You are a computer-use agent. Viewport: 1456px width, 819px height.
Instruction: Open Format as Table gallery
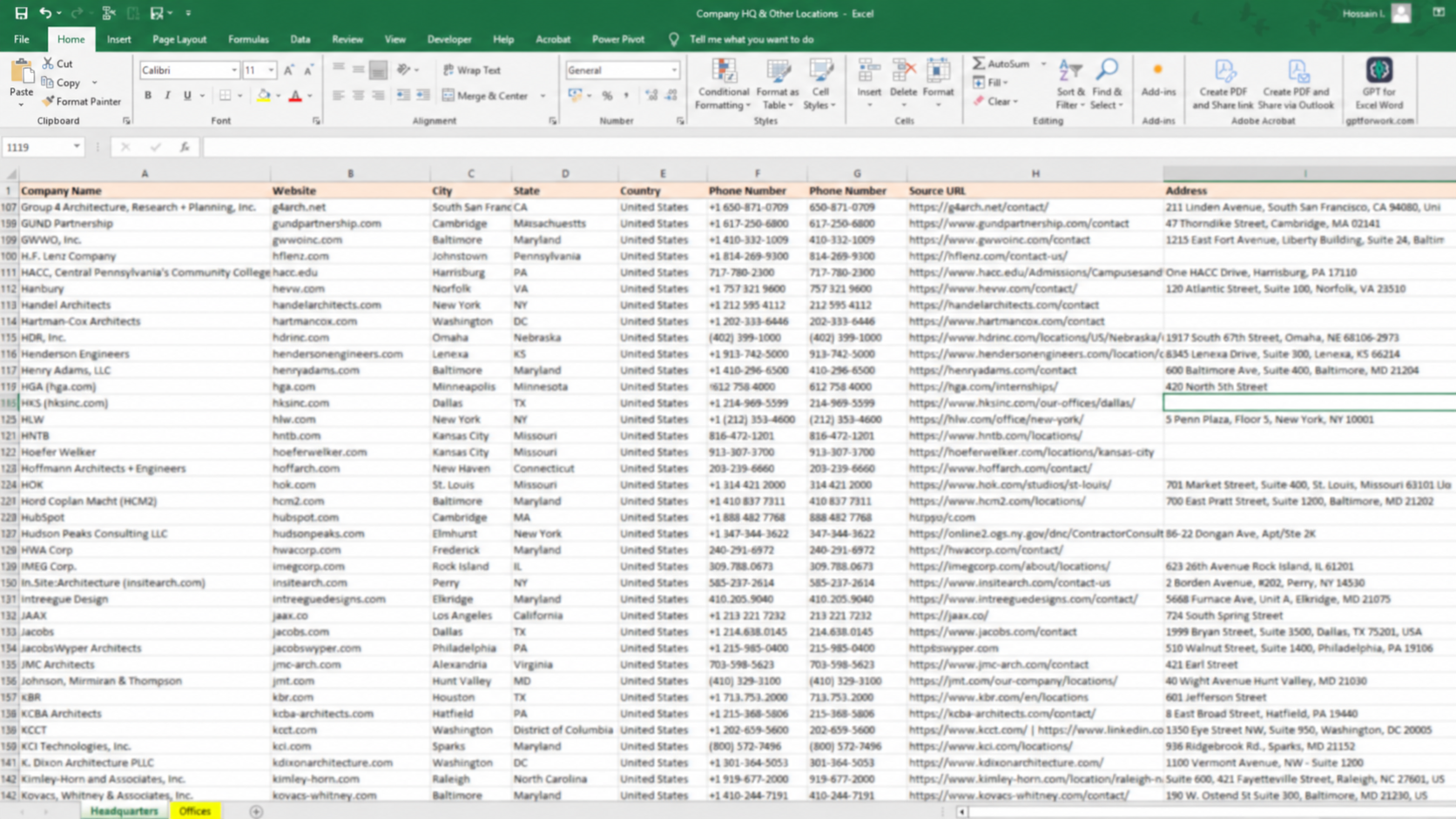tap(777, 84)
